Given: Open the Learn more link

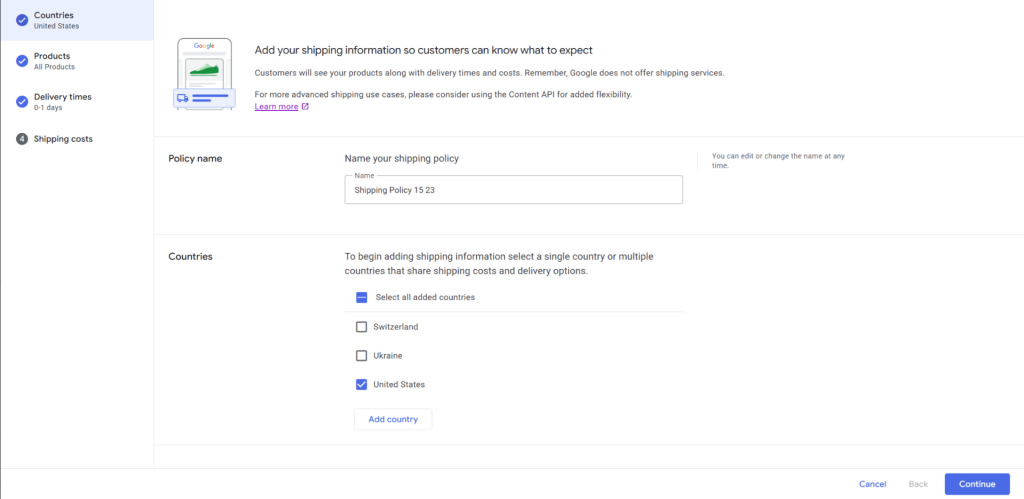Looking at the screenshot, I should click(x=276, y=107).
